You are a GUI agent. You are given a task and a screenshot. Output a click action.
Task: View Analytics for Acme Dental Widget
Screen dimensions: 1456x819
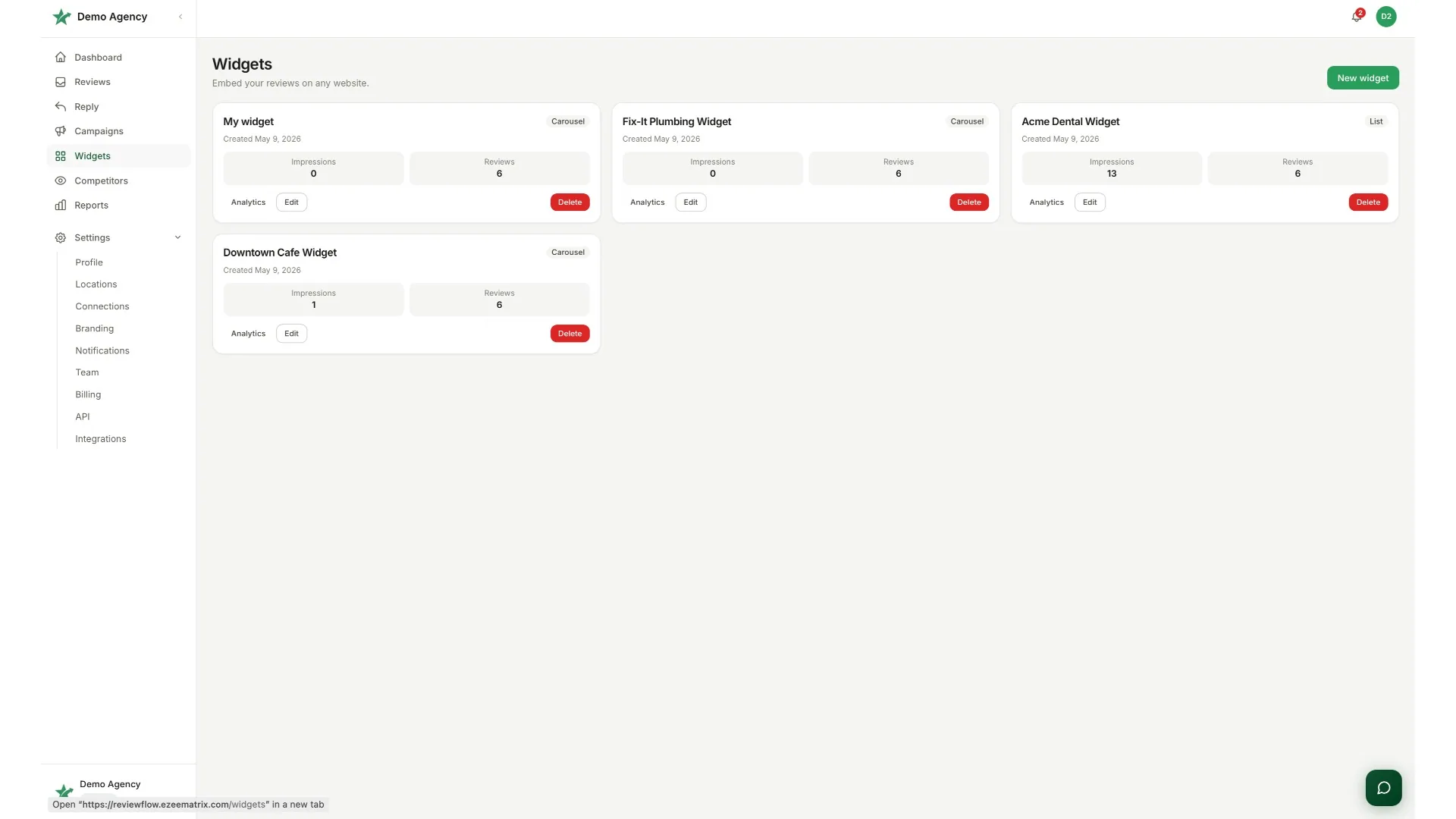click(x=1046, y=202)
